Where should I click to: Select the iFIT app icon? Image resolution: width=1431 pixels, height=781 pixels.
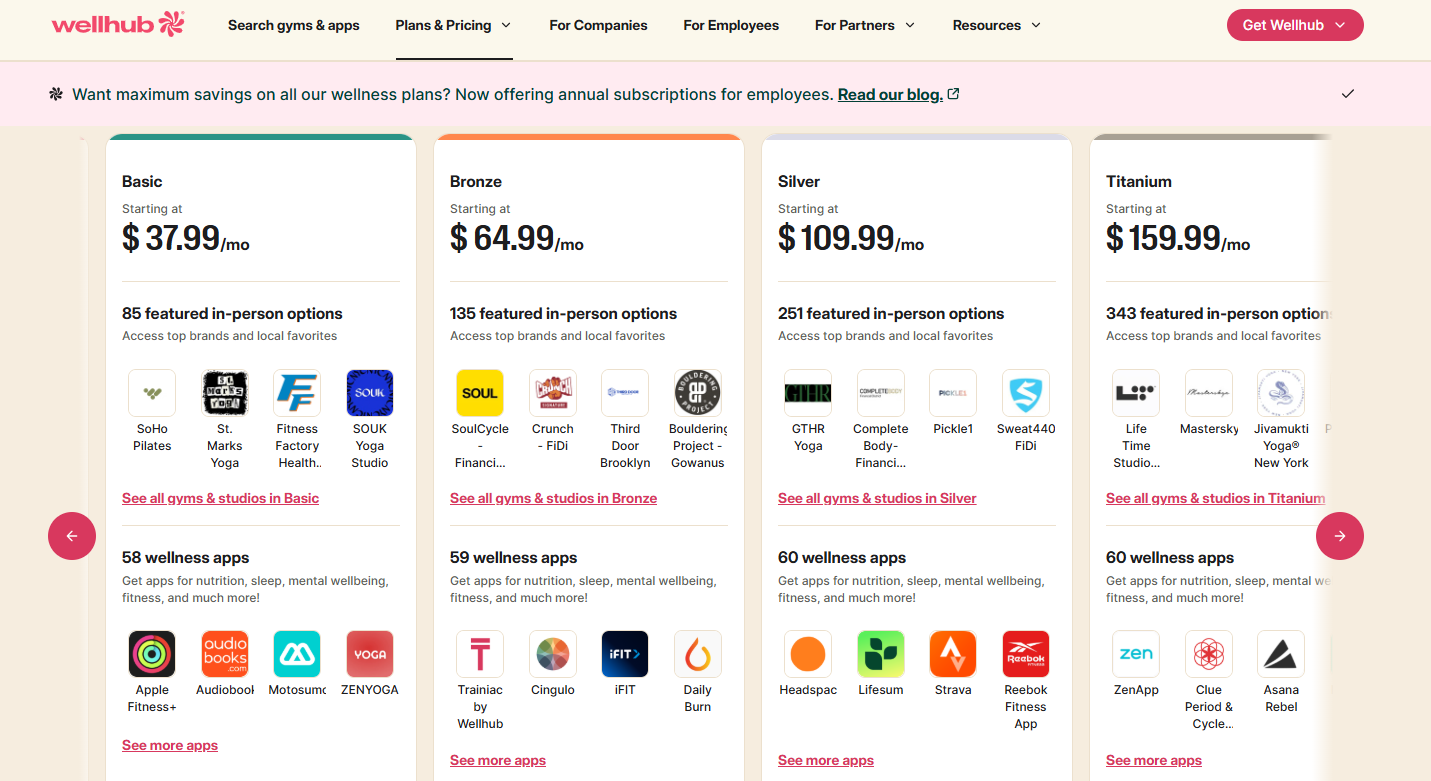click(625, 654)
